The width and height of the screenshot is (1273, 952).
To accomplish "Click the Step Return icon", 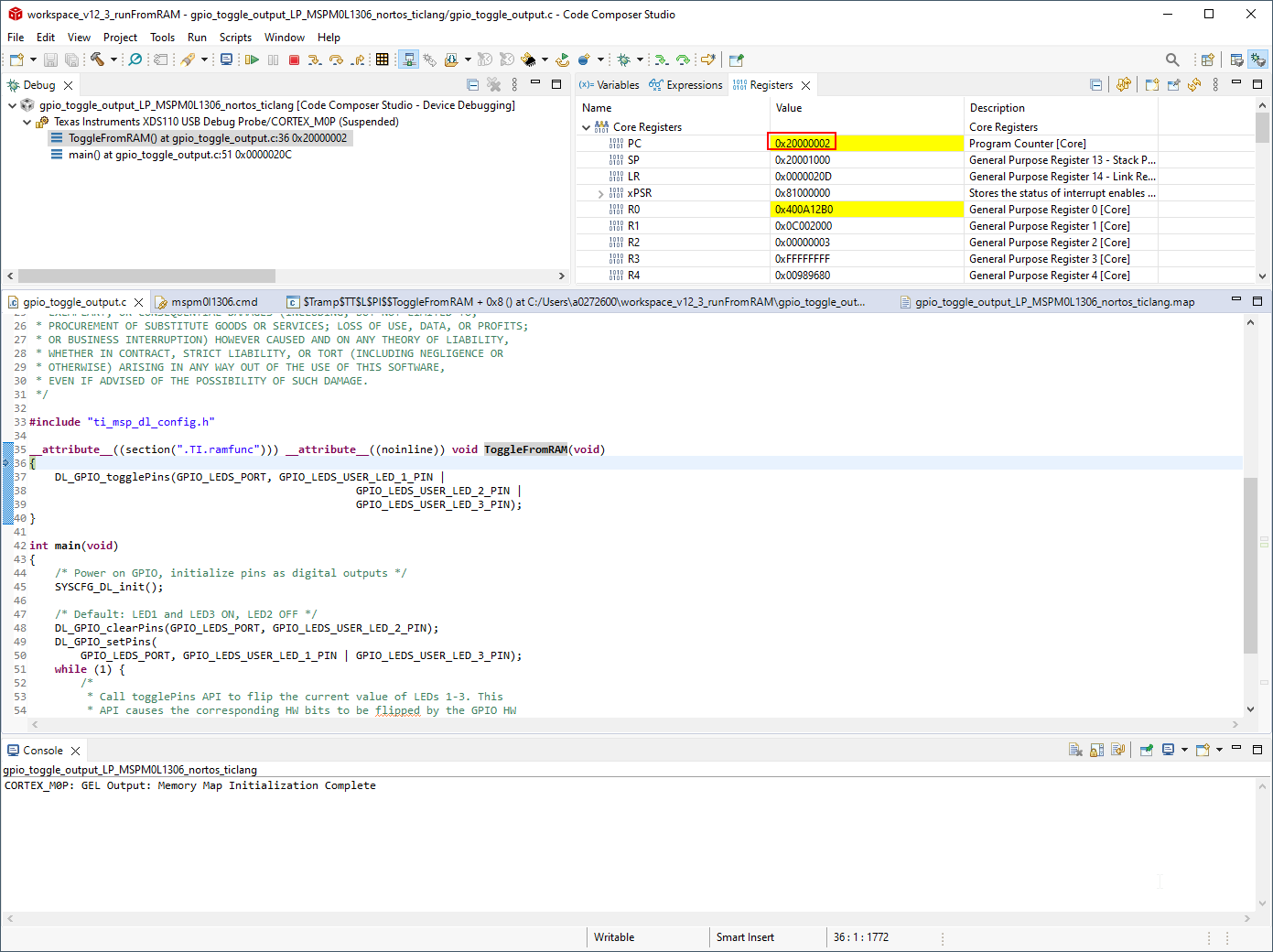I will point(358,59).
